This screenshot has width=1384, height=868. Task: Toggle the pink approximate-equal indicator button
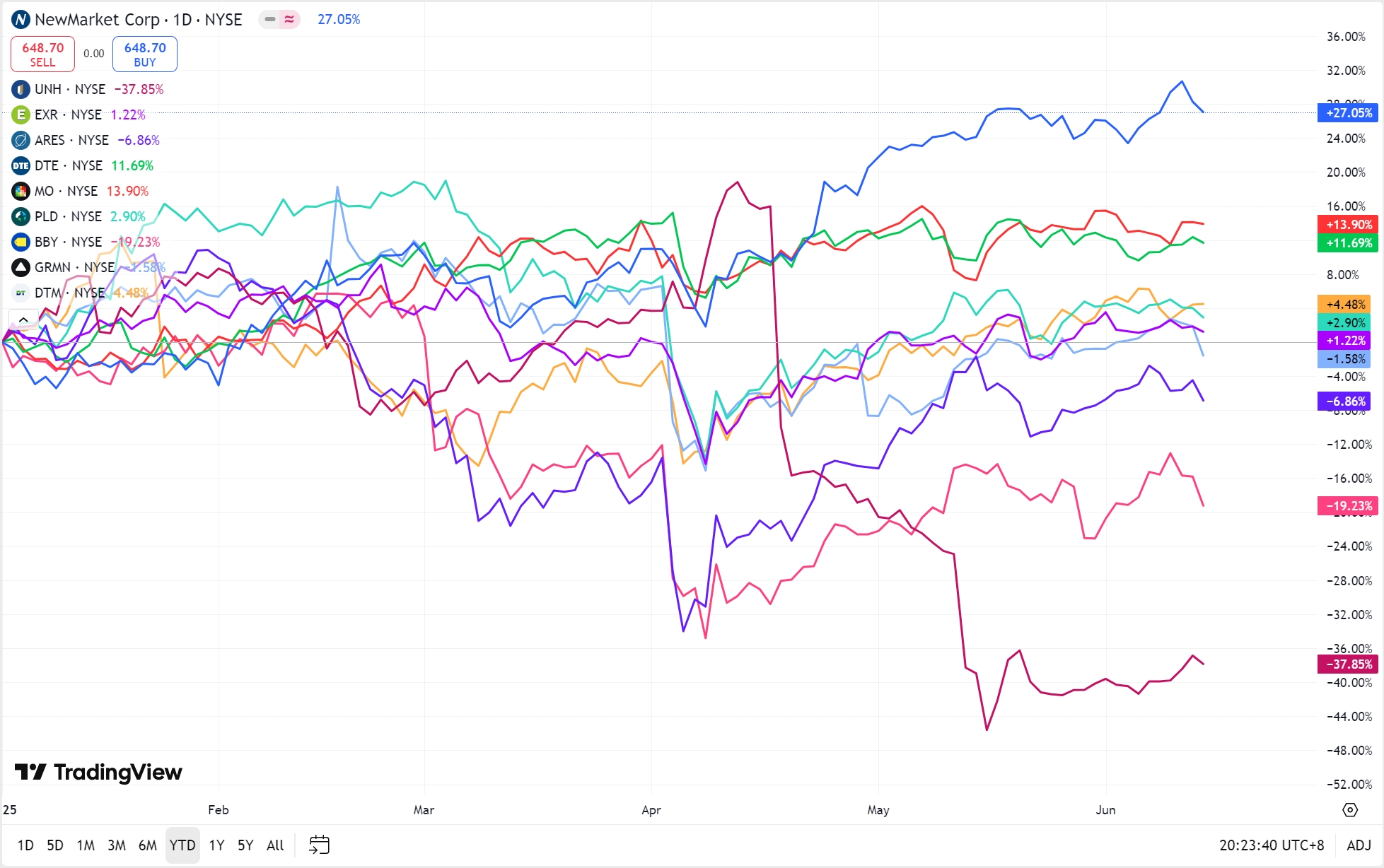(x=289, y=20)
